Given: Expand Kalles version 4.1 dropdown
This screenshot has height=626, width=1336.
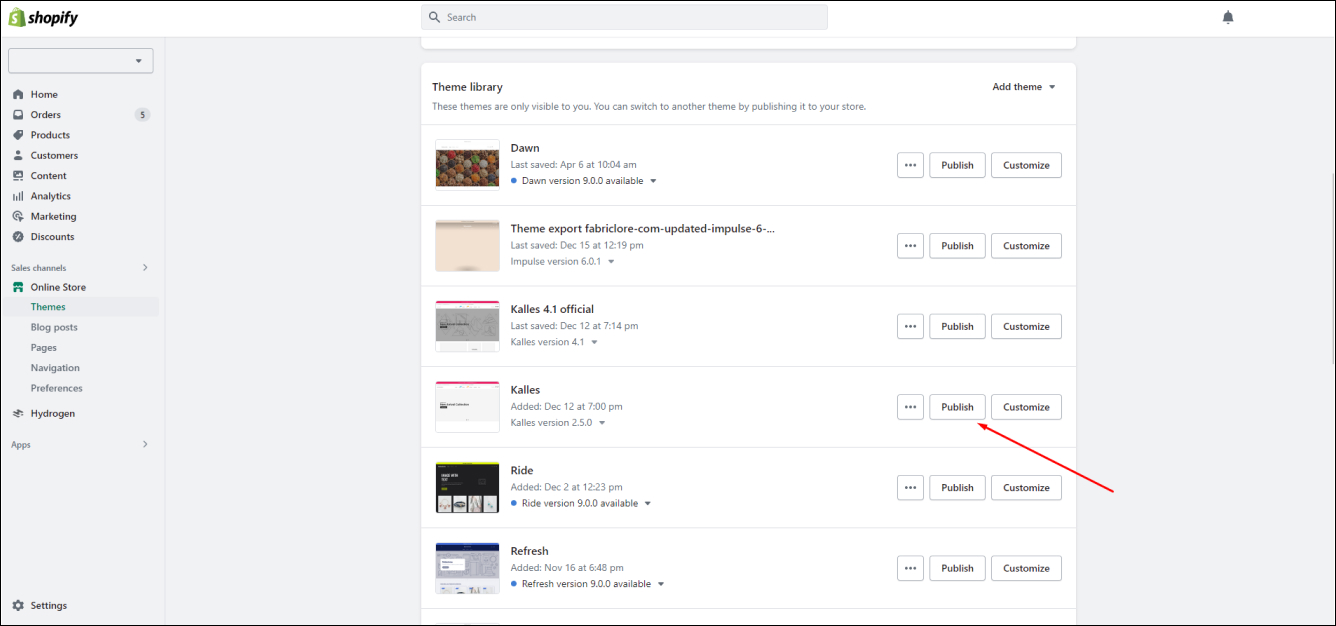Looking at the screenshot, I should coord(594,342).
